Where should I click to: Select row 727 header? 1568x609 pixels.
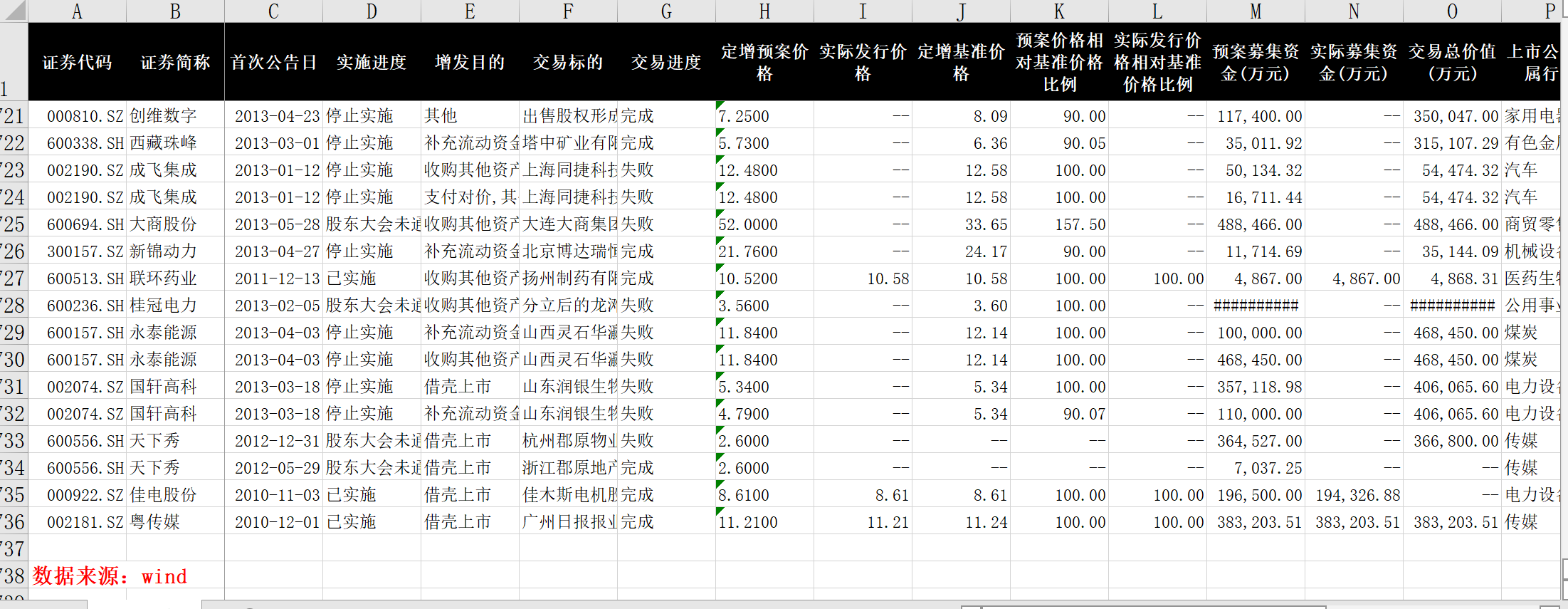pos(14,278)
